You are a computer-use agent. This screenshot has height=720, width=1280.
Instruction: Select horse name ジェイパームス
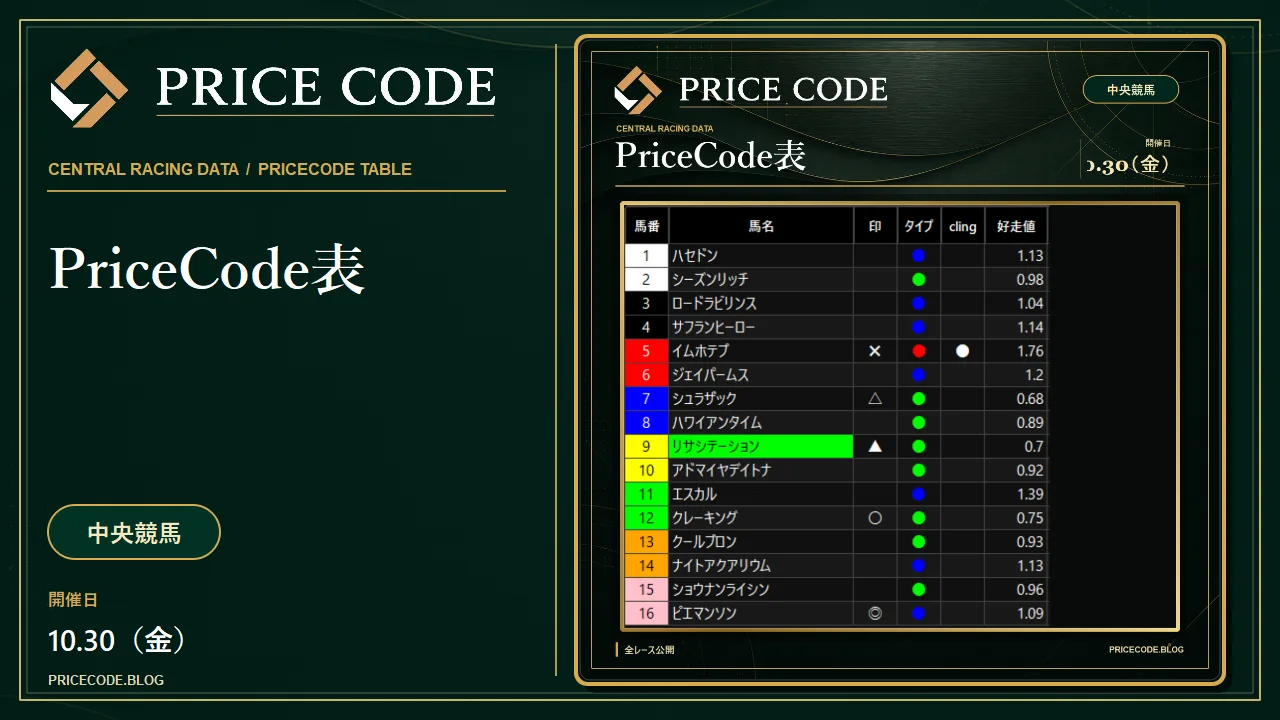pyautogui.click(x=710, y=375)
